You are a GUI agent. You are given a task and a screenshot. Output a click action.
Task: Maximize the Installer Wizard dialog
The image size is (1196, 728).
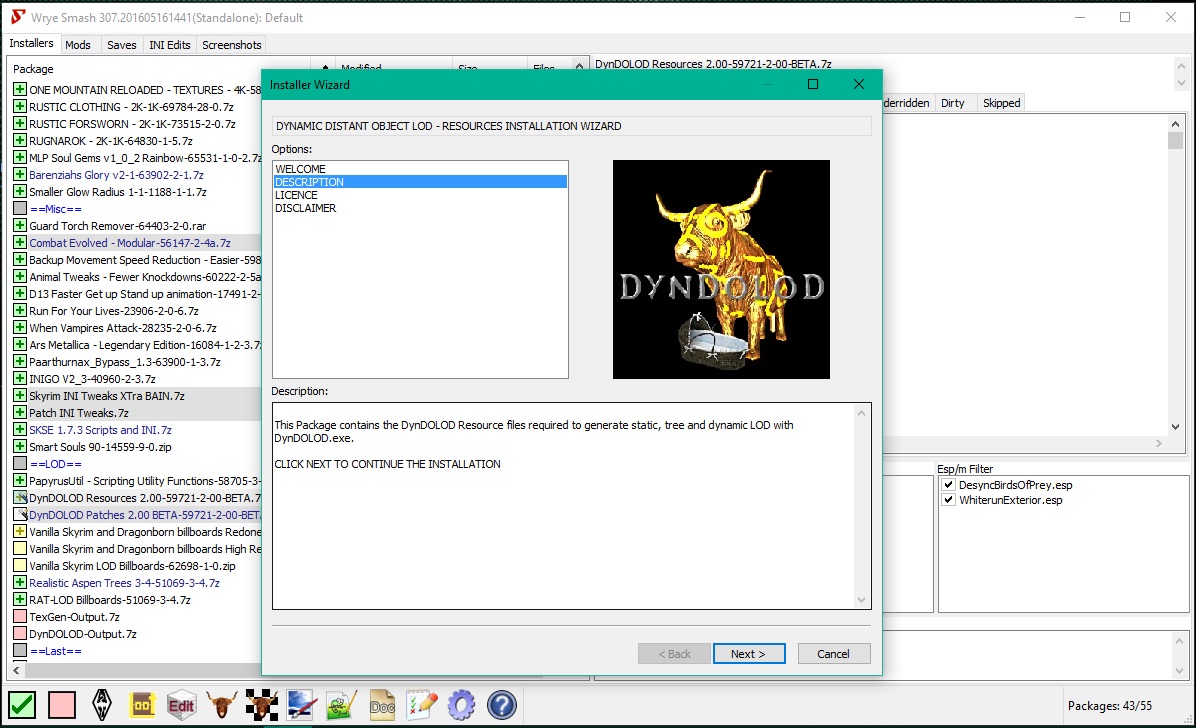point(813,84)
